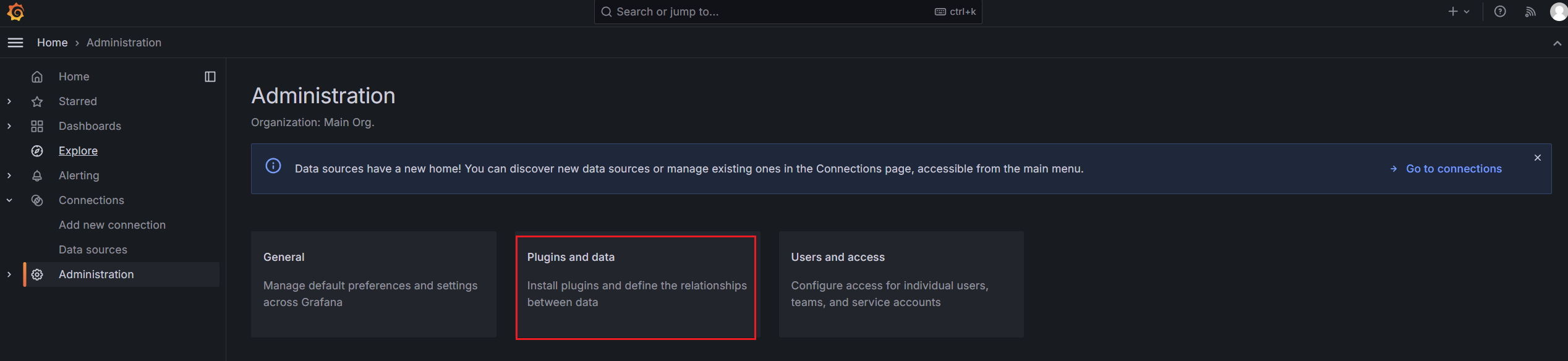The height and width of the screenshot is (361, 1568).
Task: Open the plus New dropdown
Action: [1459, 12]
